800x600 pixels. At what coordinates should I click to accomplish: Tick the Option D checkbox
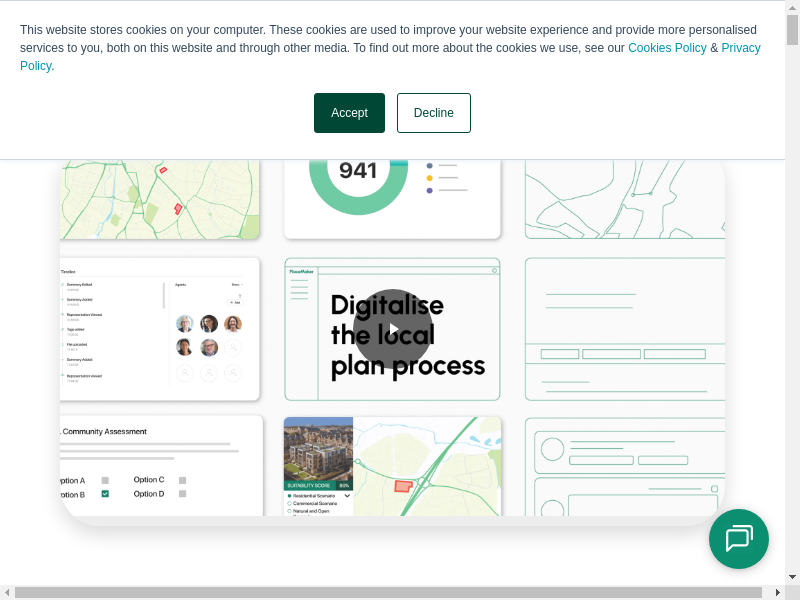pyautogui.click(x=182, y=494)
